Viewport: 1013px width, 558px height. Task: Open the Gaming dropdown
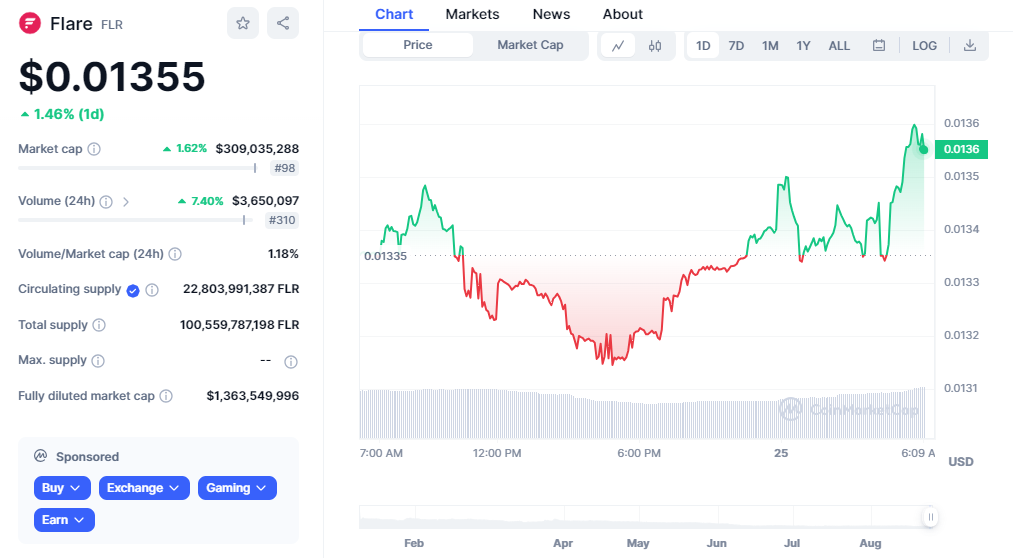coord(237,488)
